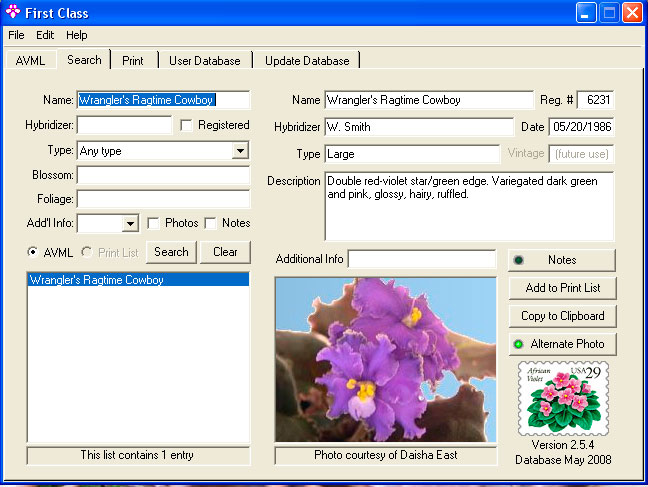
Task: Click the African Violet stamp icon
Action: [562, 397]
